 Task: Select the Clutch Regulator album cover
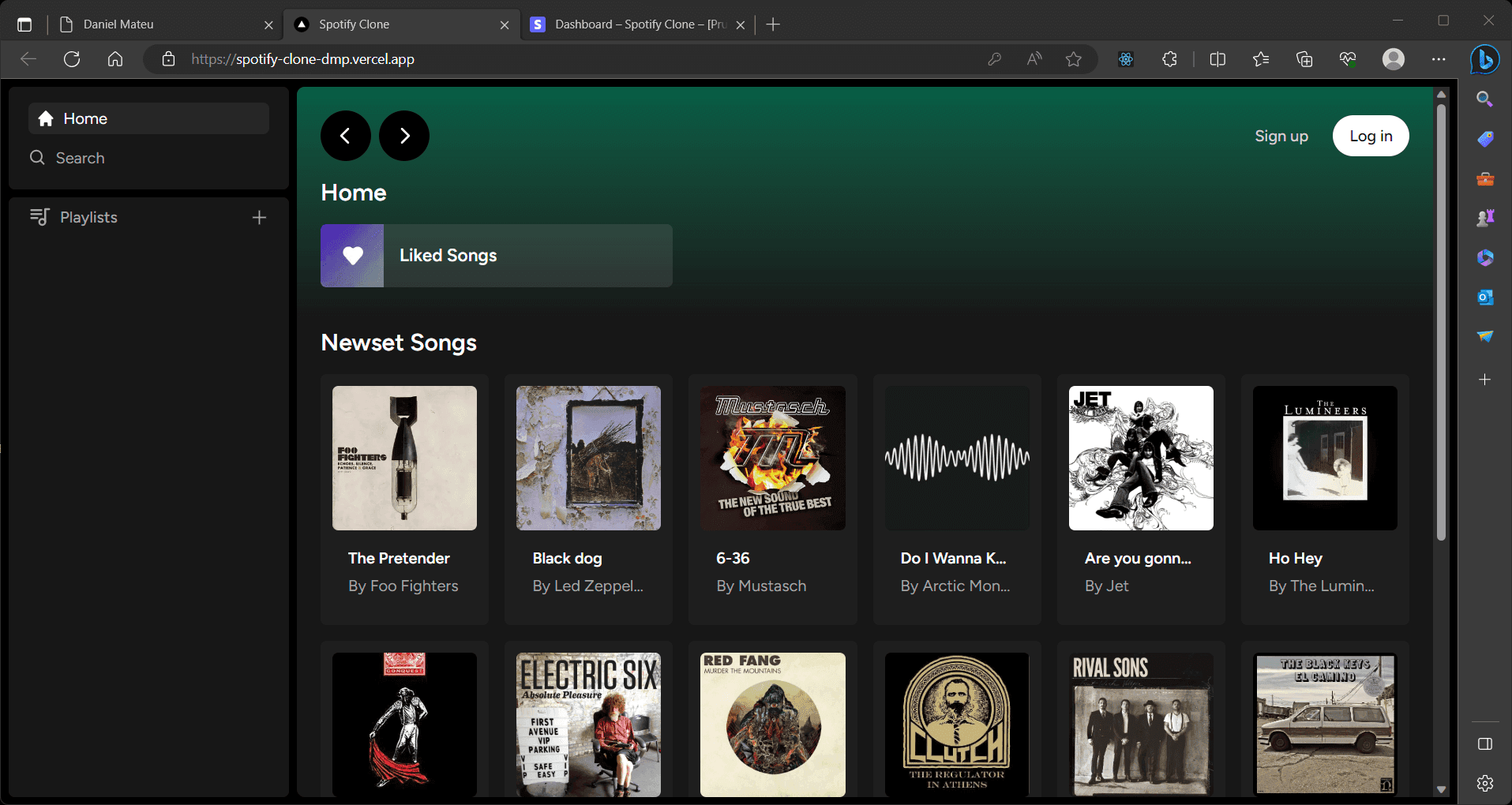click(957, 724)
